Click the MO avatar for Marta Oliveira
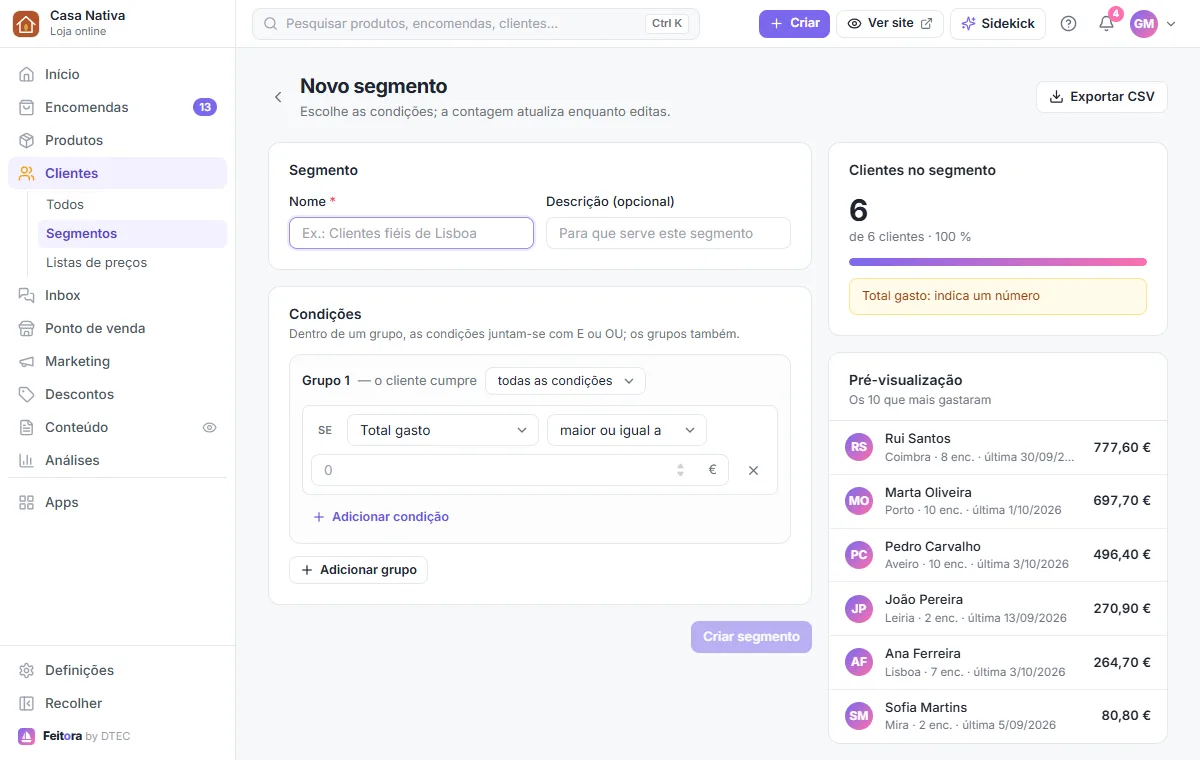 tap(859, 501)
